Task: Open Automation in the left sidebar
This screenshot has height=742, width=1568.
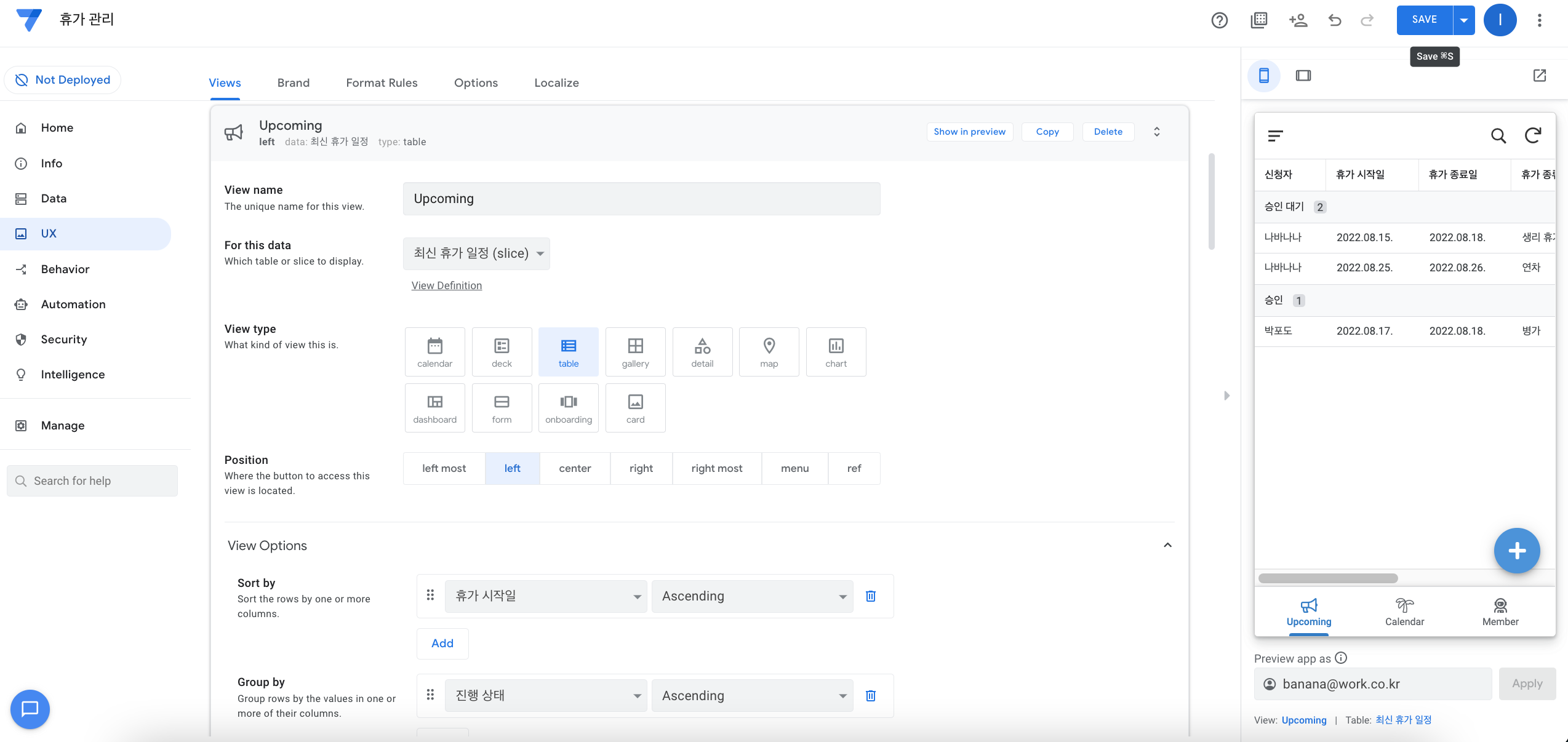Action: (73, 304)
